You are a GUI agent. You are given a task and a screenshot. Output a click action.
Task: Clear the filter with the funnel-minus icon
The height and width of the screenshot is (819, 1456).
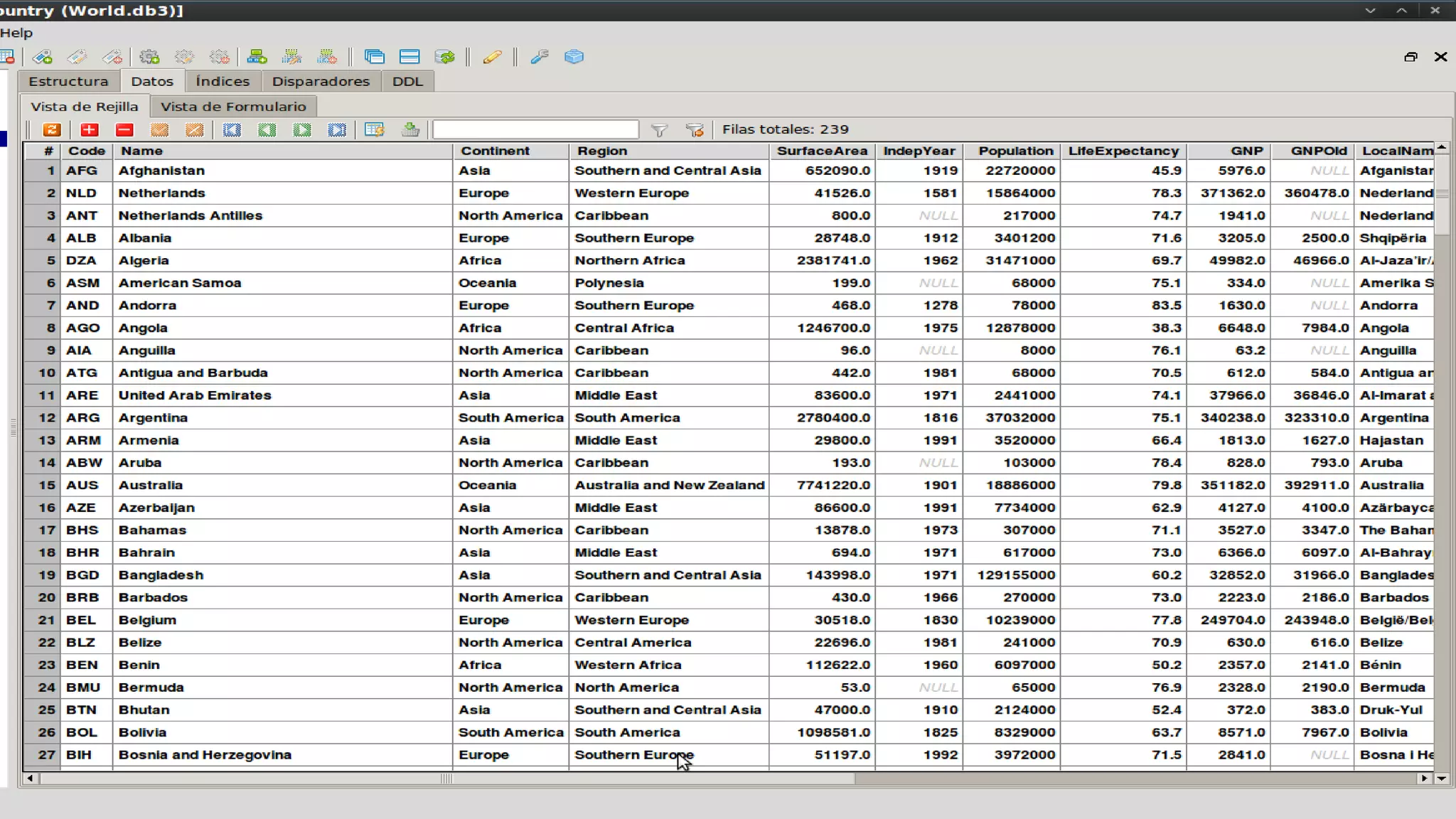click(x=695, y=130)
